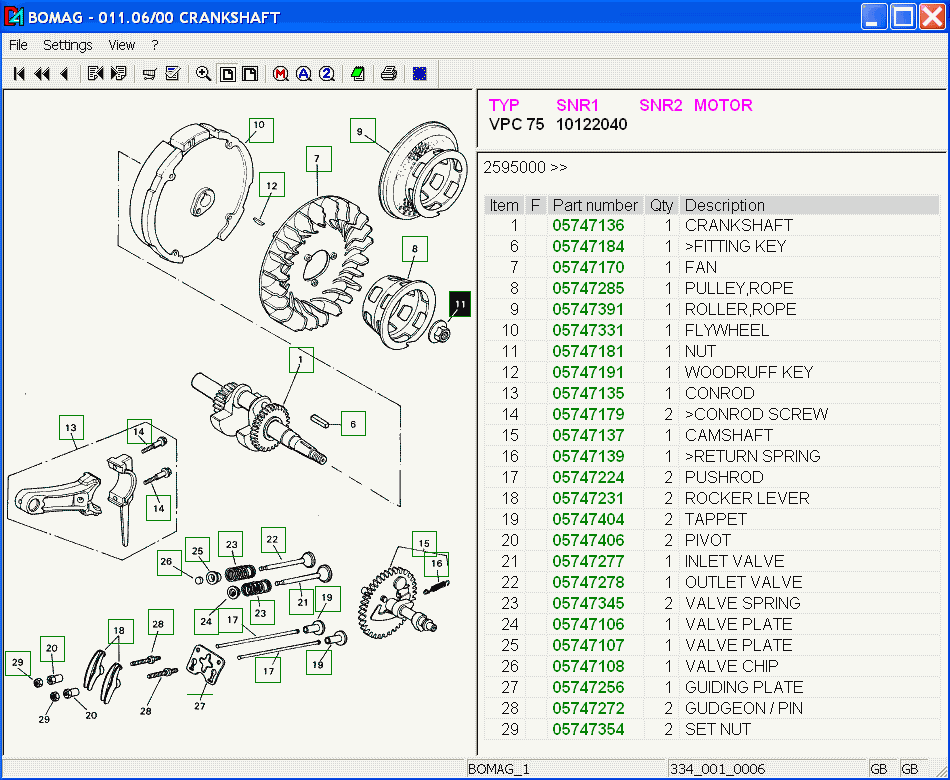Print the crankshaft parts page
950x780 pixels.
[388, 74]
